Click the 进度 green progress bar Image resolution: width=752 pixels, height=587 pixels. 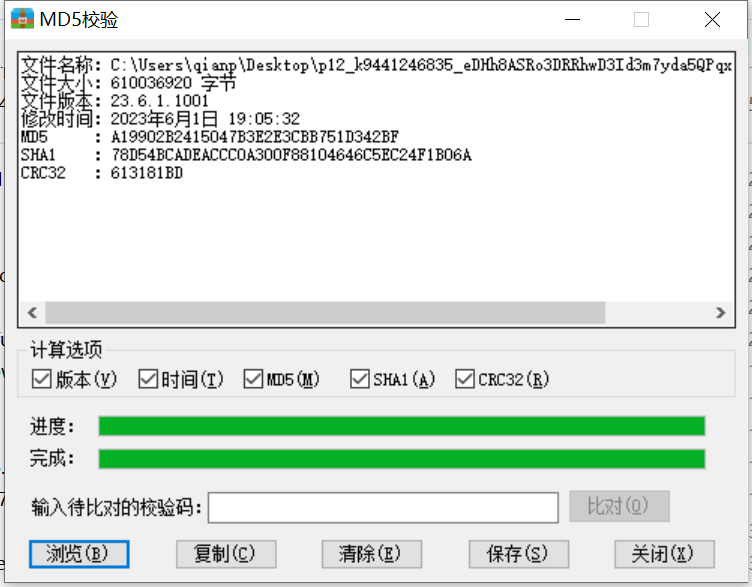pos(402,426)
